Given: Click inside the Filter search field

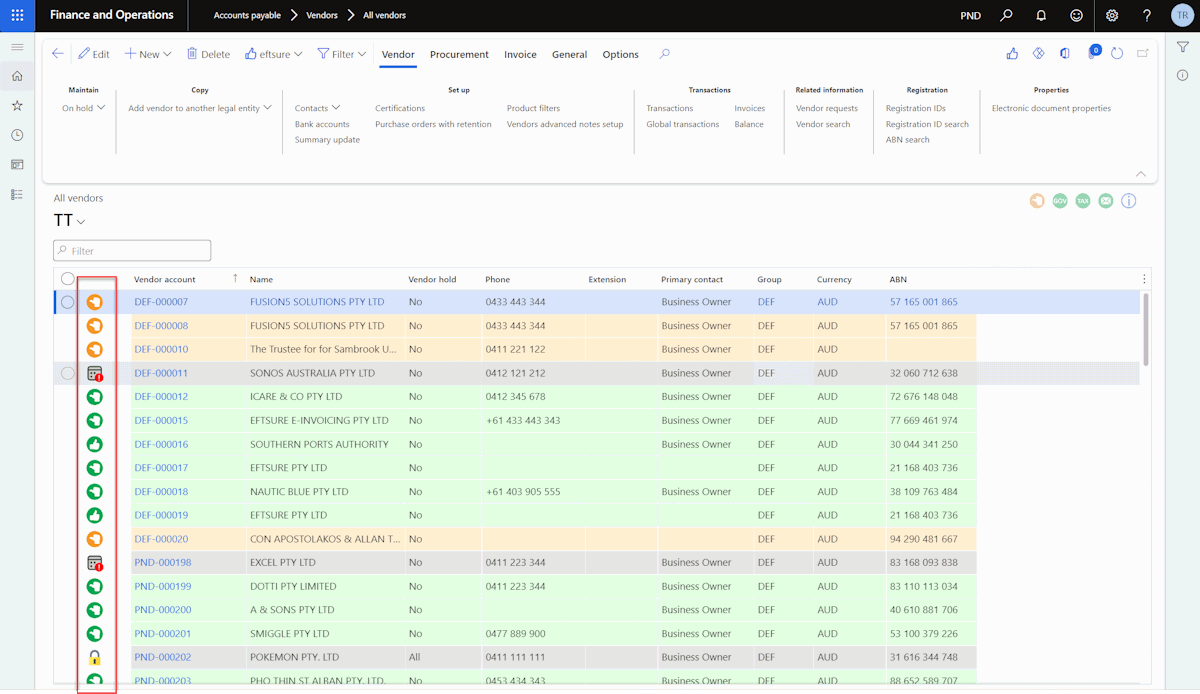Looking at the screenshot, I should 132,251.
